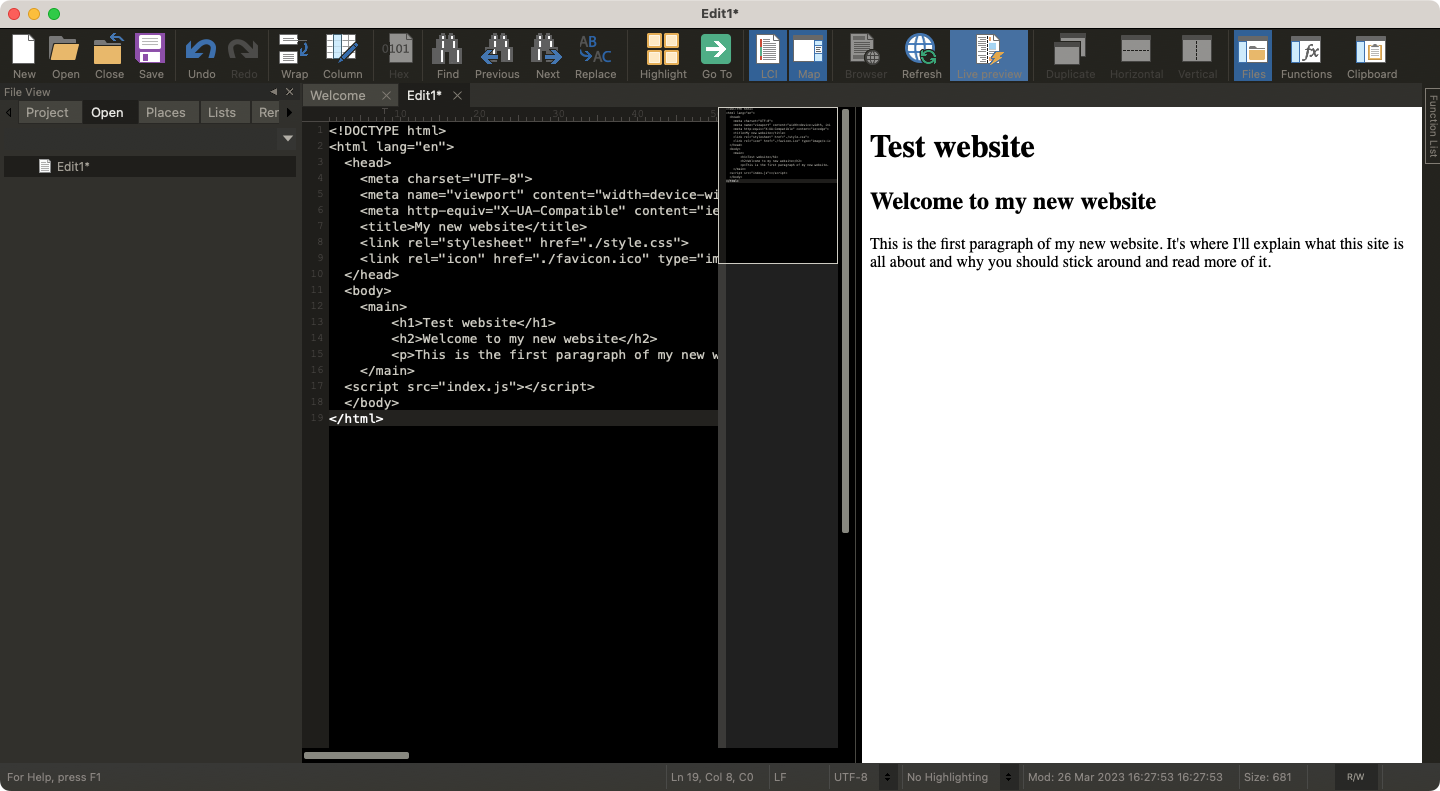The image size is (1440, 791).
Task: Switch to the Project tab in File View
Action: coord(48,113)
